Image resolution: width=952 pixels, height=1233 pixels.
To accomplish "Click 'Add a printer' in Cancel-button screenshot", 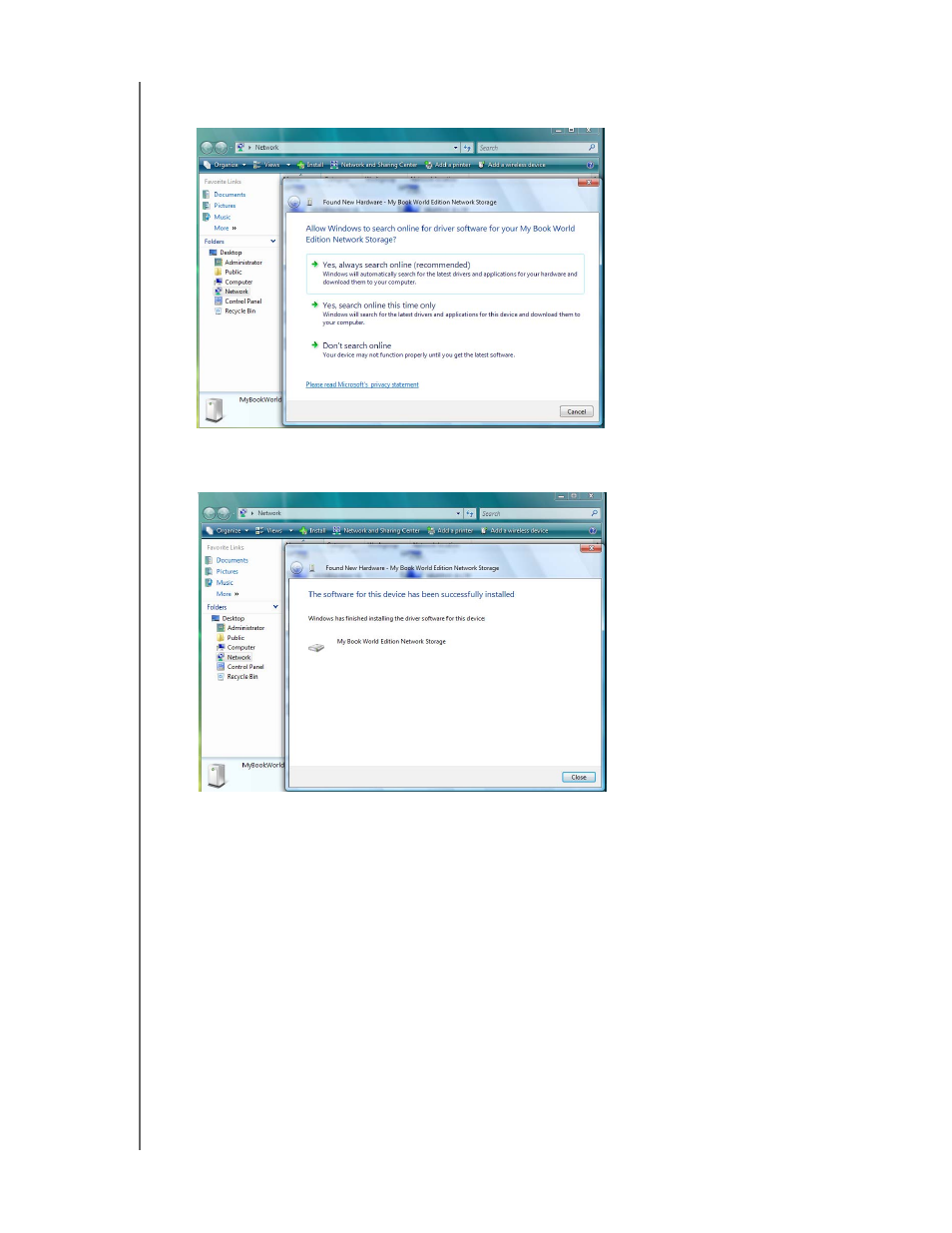I will (x=448, y=165).
